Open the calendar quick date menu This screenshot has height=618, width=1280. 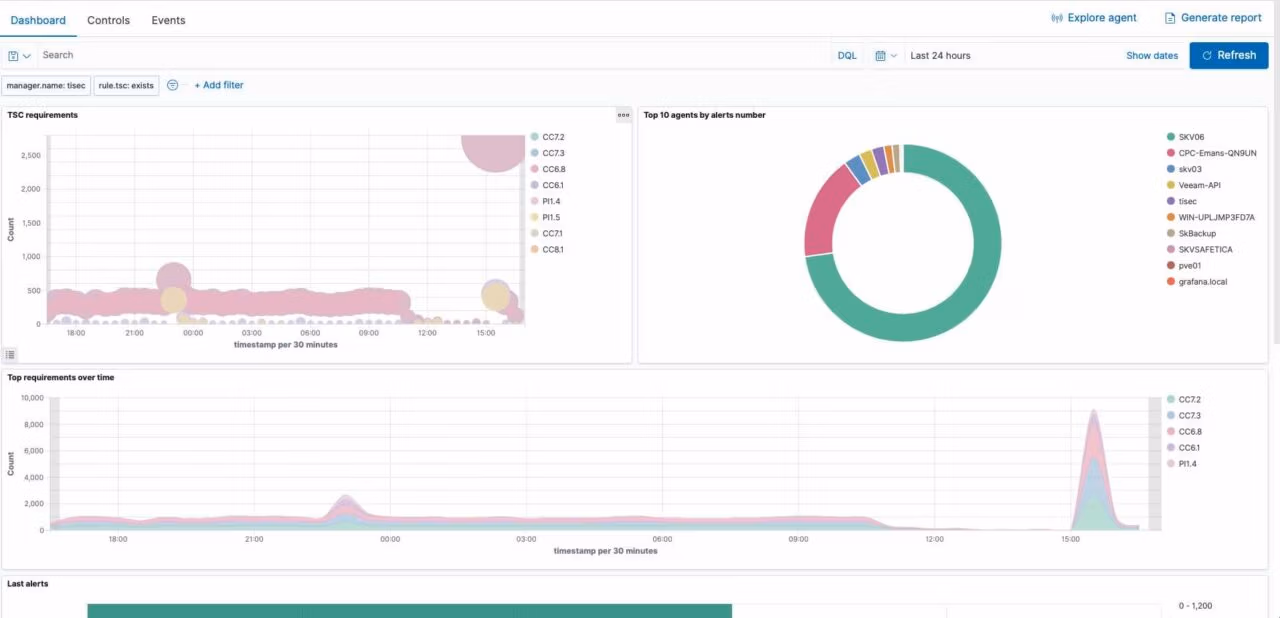pos(885,56)
